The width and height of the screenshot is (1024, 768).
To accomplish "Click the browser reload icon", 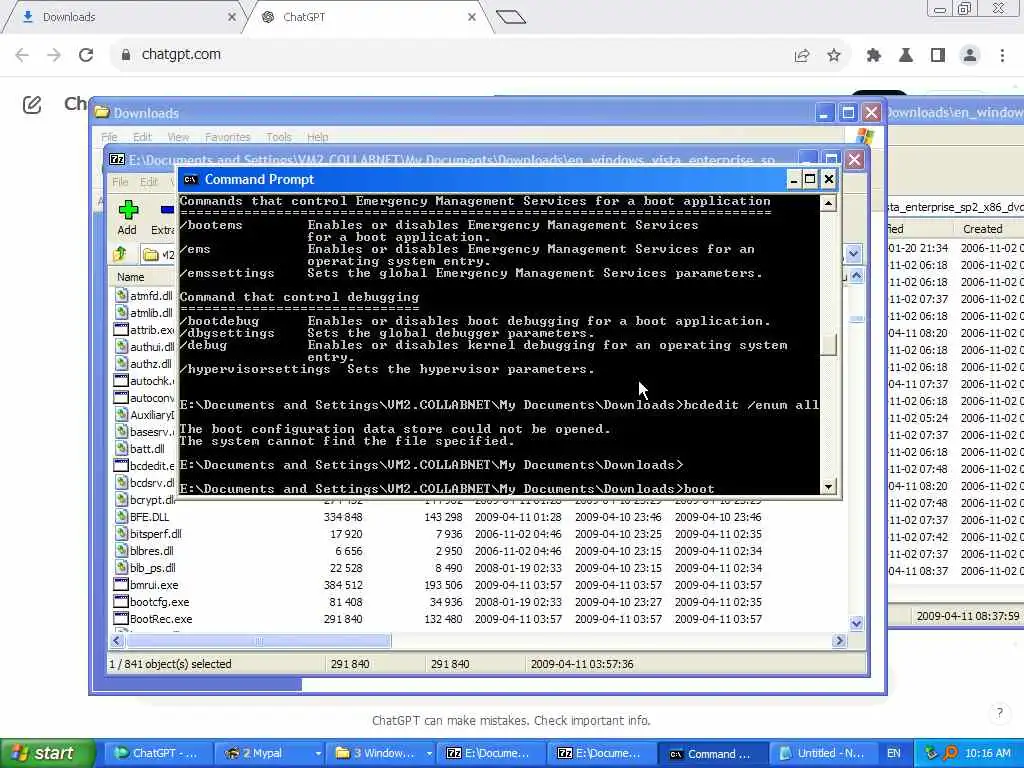I will pyautogui.click(x=86, y=55).
